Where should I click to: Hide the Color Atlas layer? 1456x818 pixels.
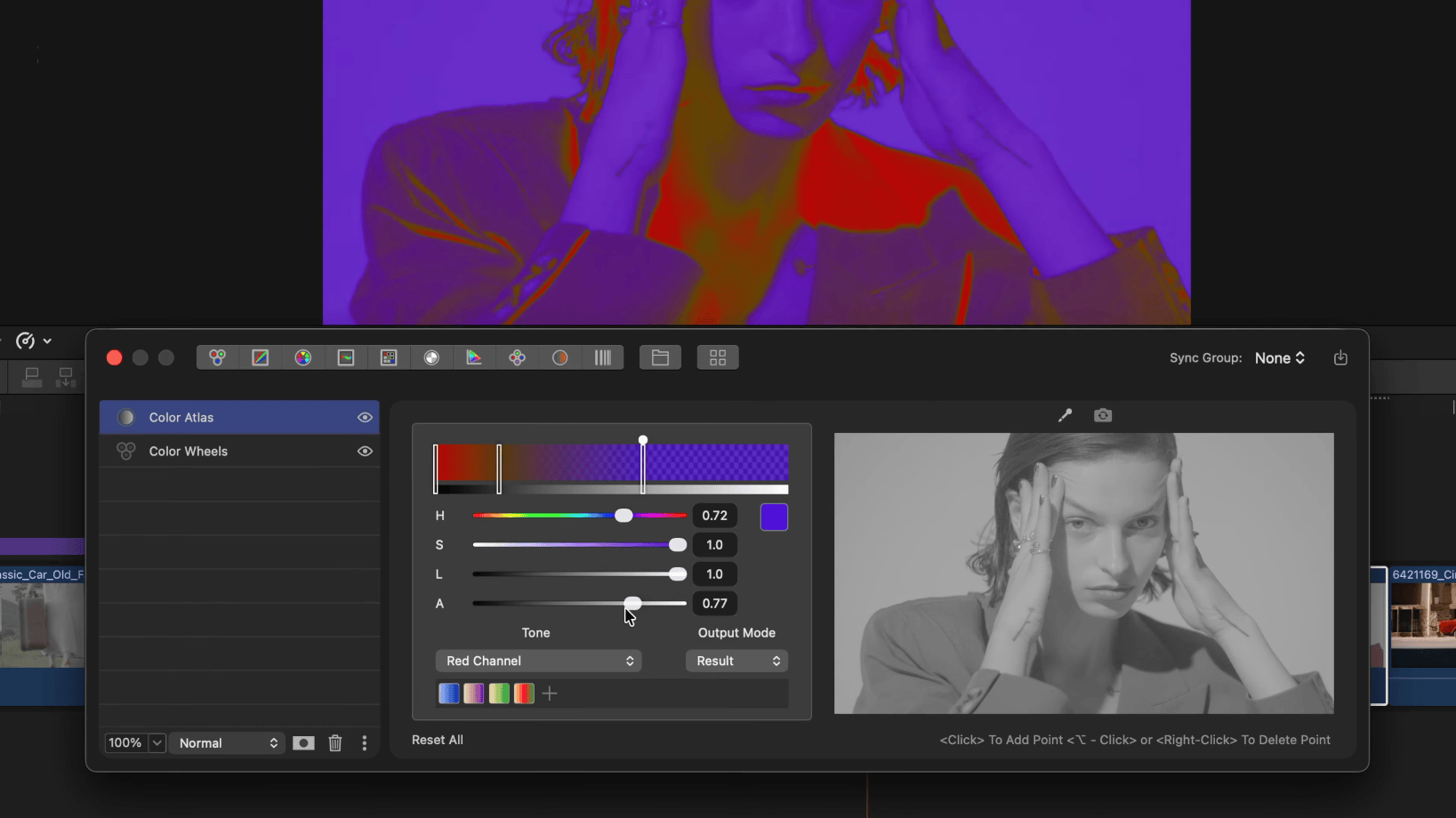(365, 417)
